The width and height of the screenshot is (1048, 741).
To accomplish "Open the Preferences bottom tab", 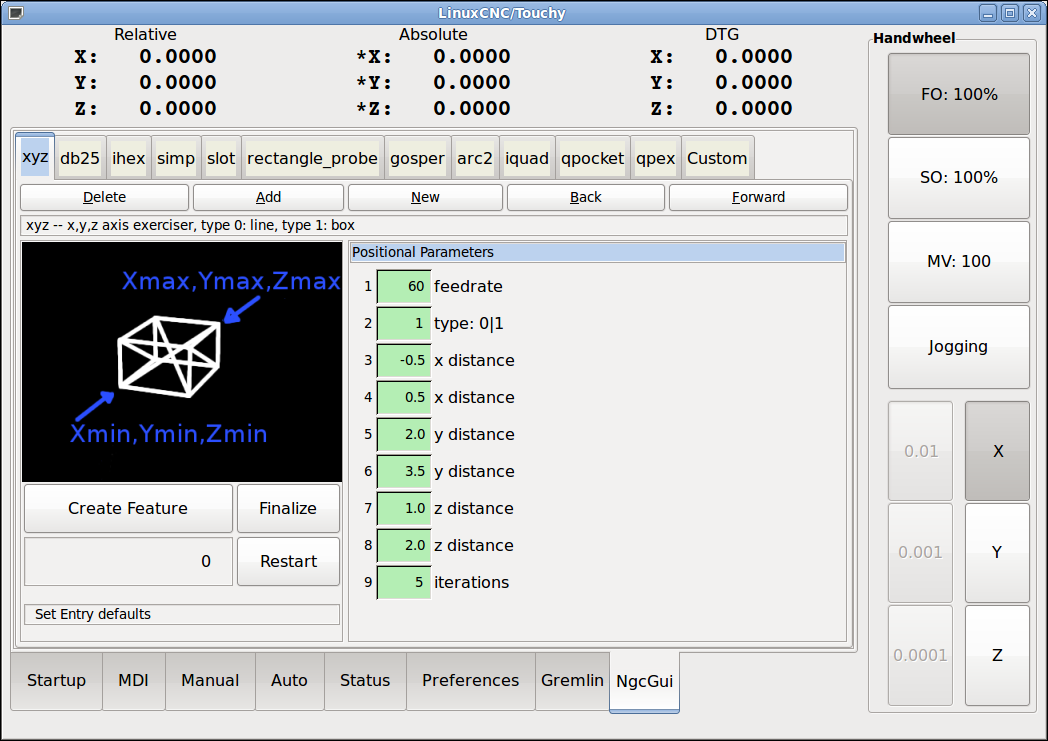I will (471, 681).
